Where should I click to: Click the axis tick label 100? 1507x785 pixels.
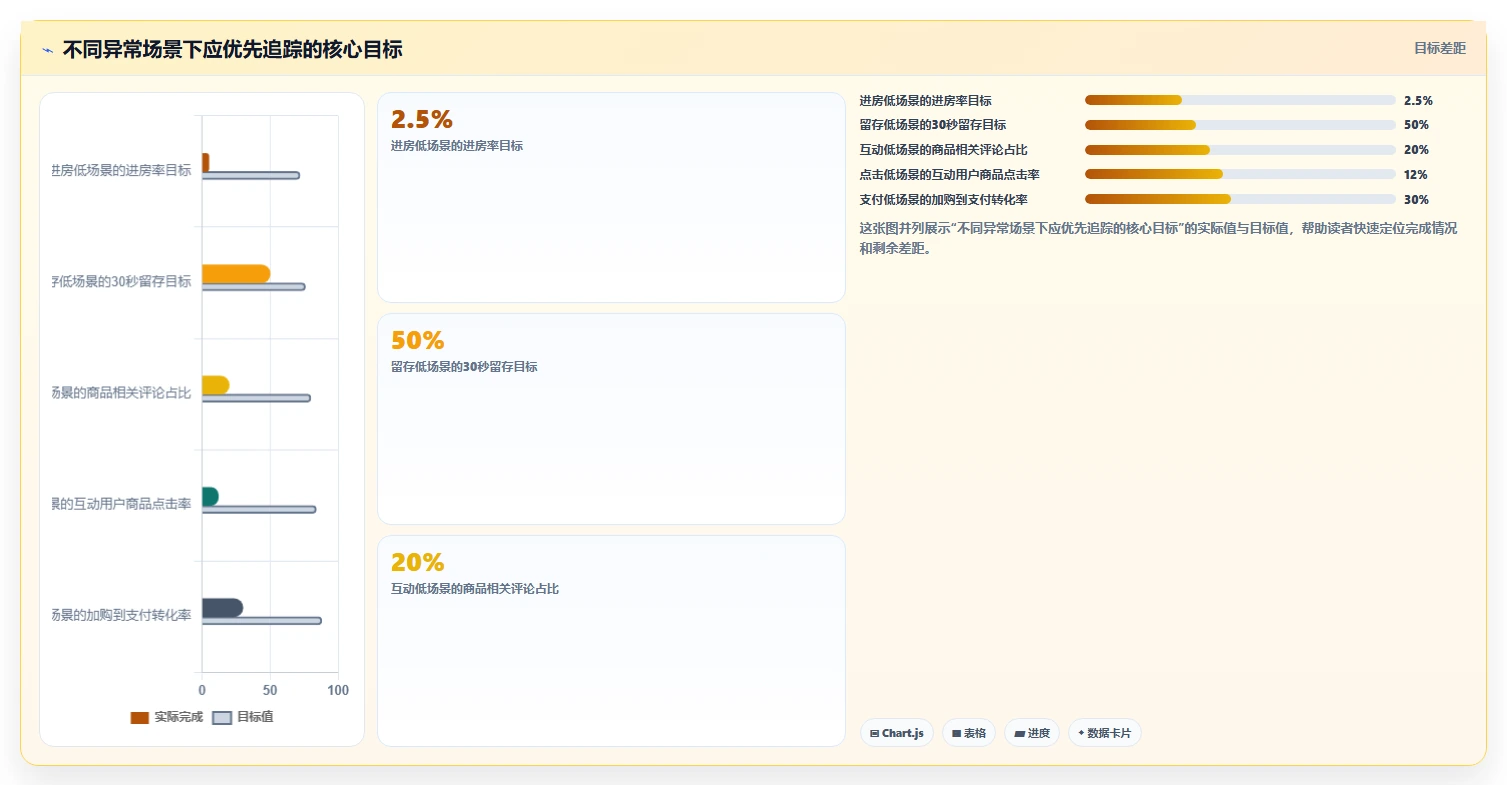coord(338,690)
